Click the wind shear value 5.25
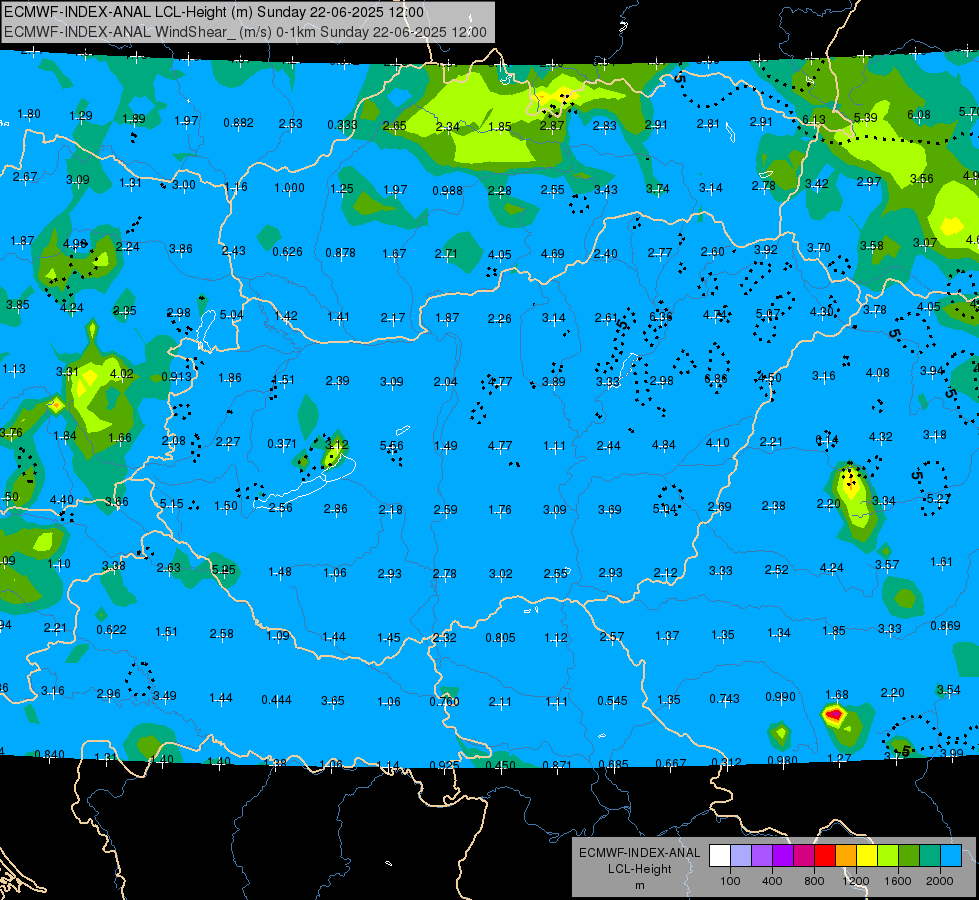 tap(224, 569)
